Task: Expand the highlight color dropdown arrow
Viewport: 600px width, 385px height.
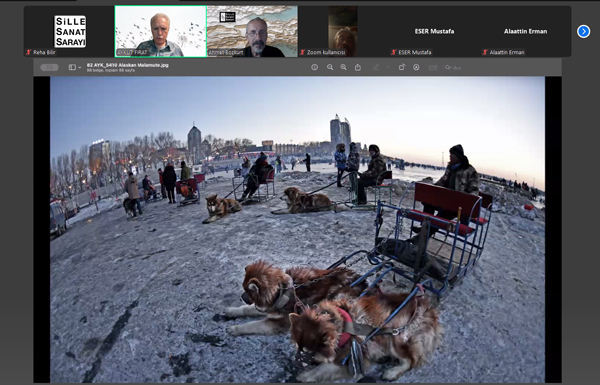Action: pos(388,67)
